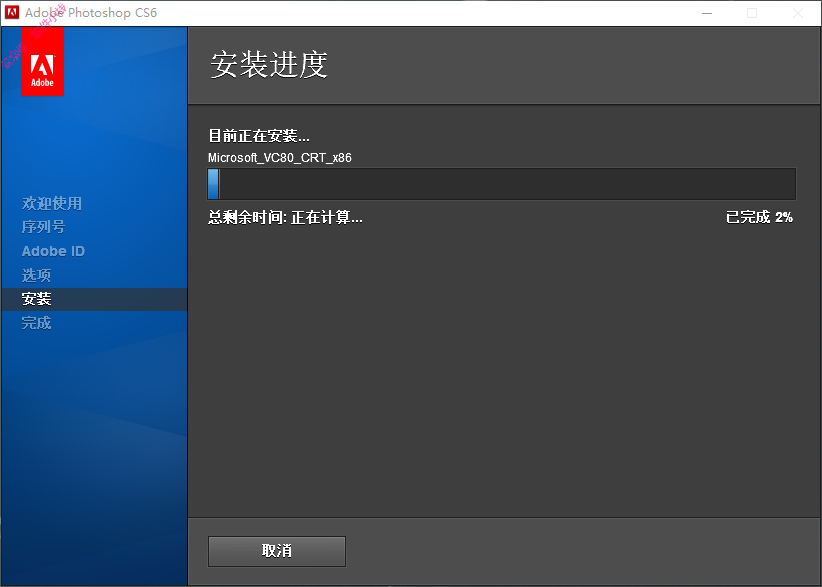Click the 目前正在安装... label

259,136
